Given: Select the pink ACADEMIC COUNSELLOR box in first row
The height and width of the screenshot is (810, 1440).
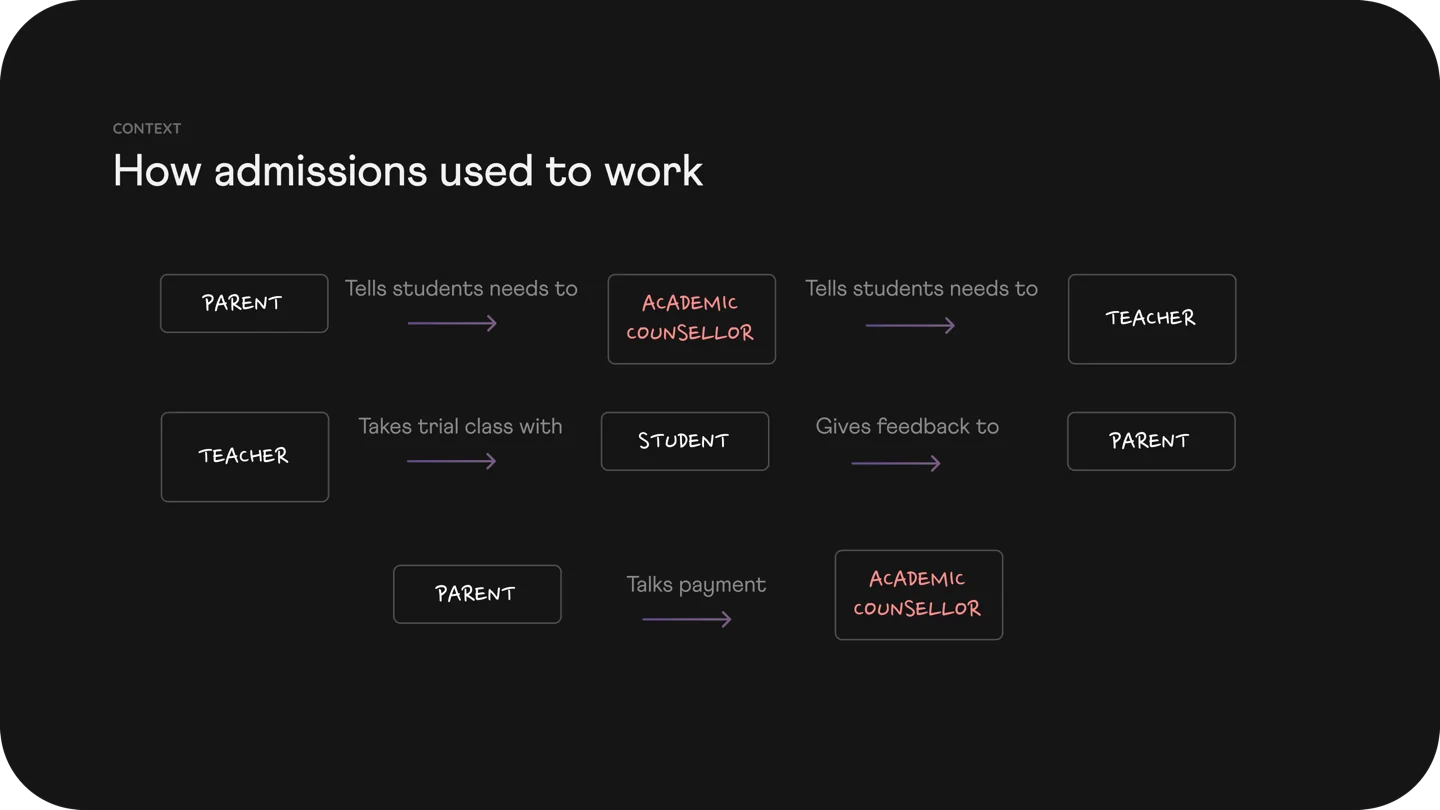Looking at the screenshot, I should (x=692, y=319).
